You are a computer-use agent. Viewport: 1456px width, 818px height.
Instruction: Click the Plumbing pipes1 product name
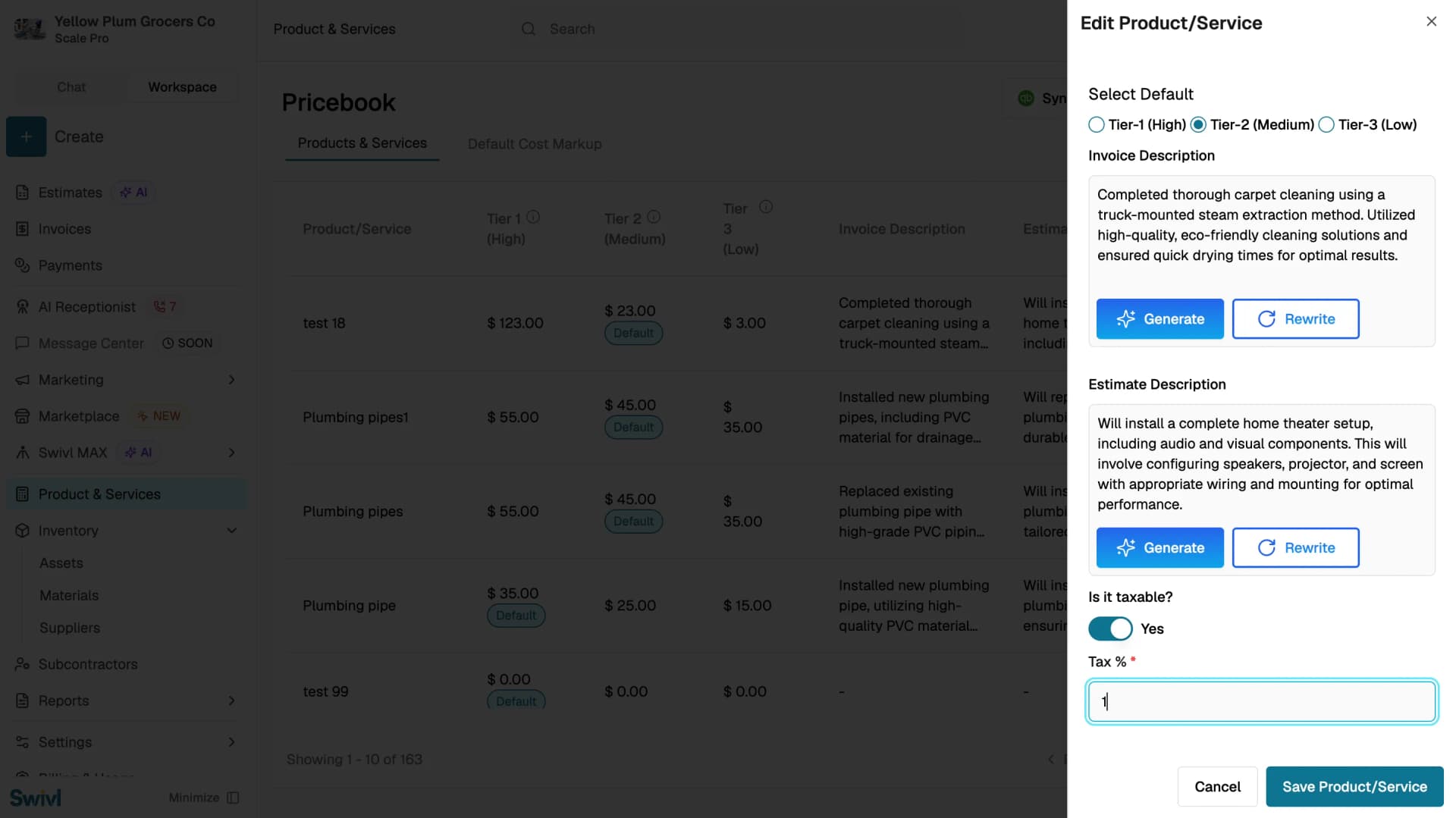[356, 417]
